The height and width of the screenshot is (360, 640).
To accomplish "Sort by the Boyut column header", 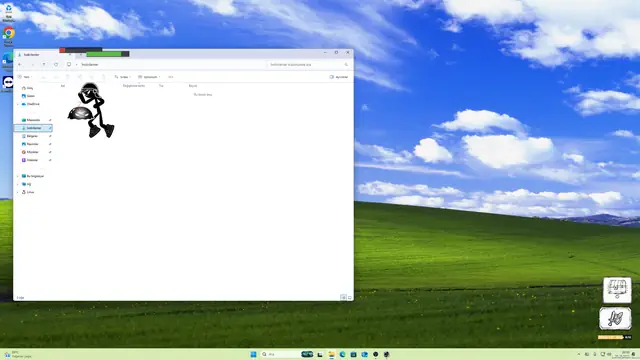I will [x=193, y=86].
